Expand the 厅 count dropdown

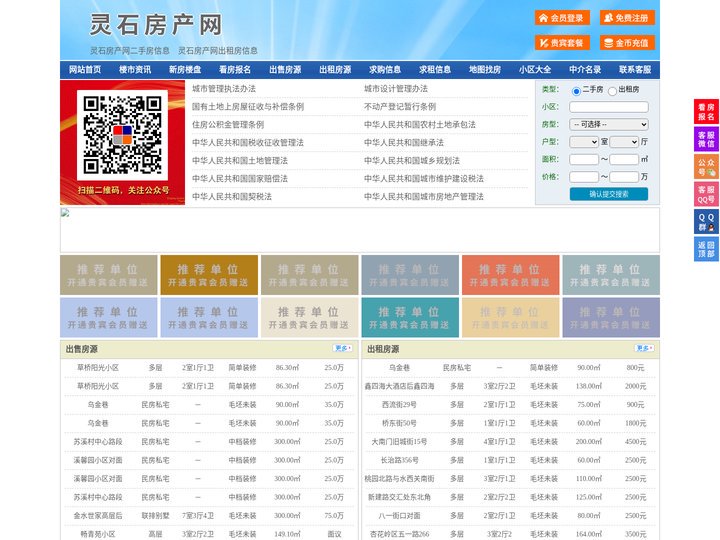point(624,142)
